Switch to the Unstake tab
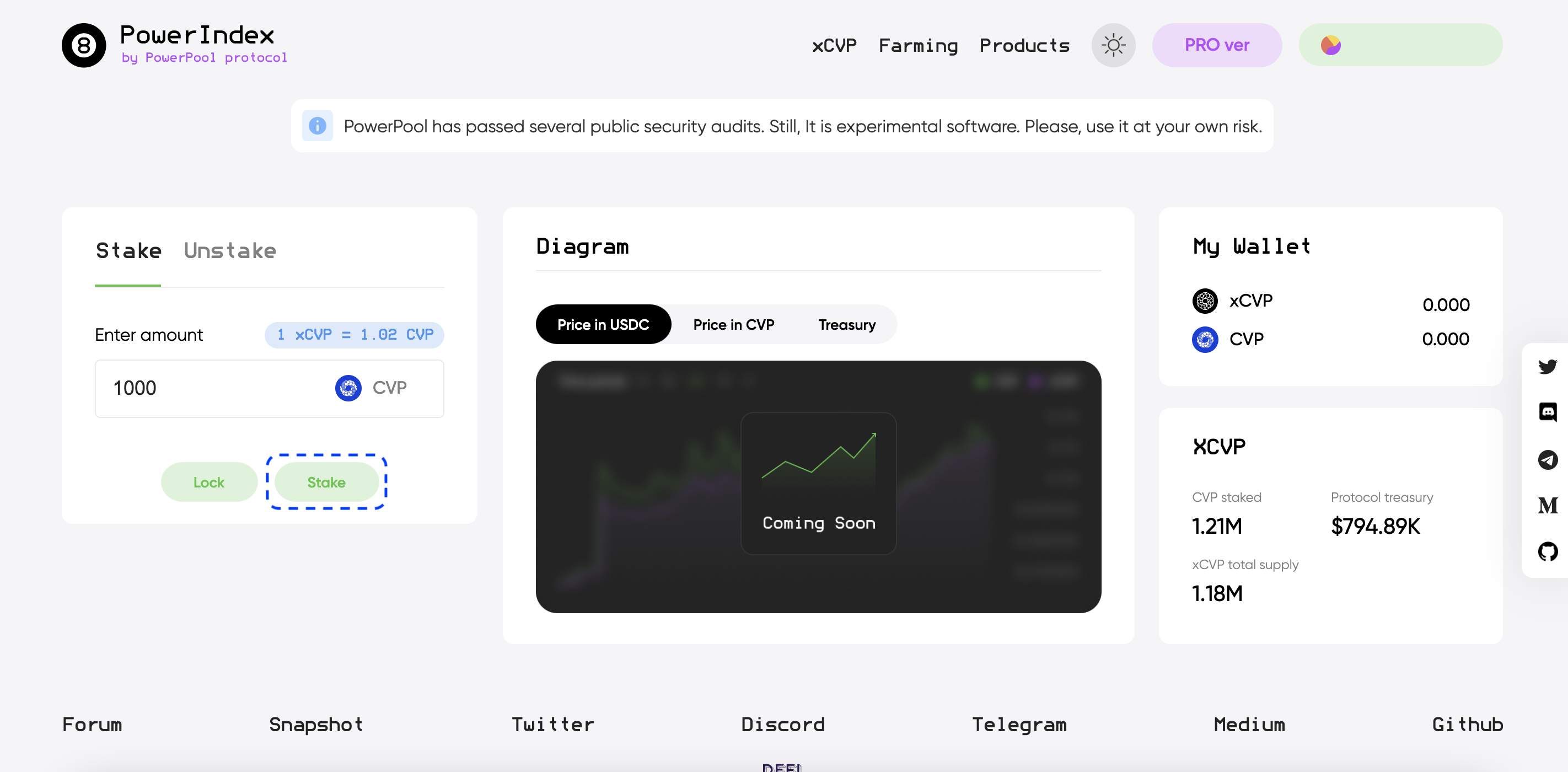Image resolution: width=1568 pixels, height=772 pixels. click(229, 251)
